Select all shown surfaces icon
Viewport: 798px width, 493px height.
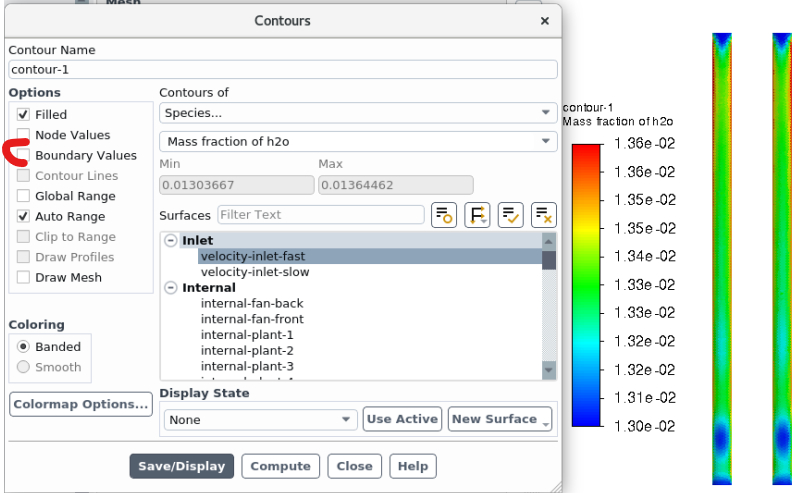coord(510,215)
